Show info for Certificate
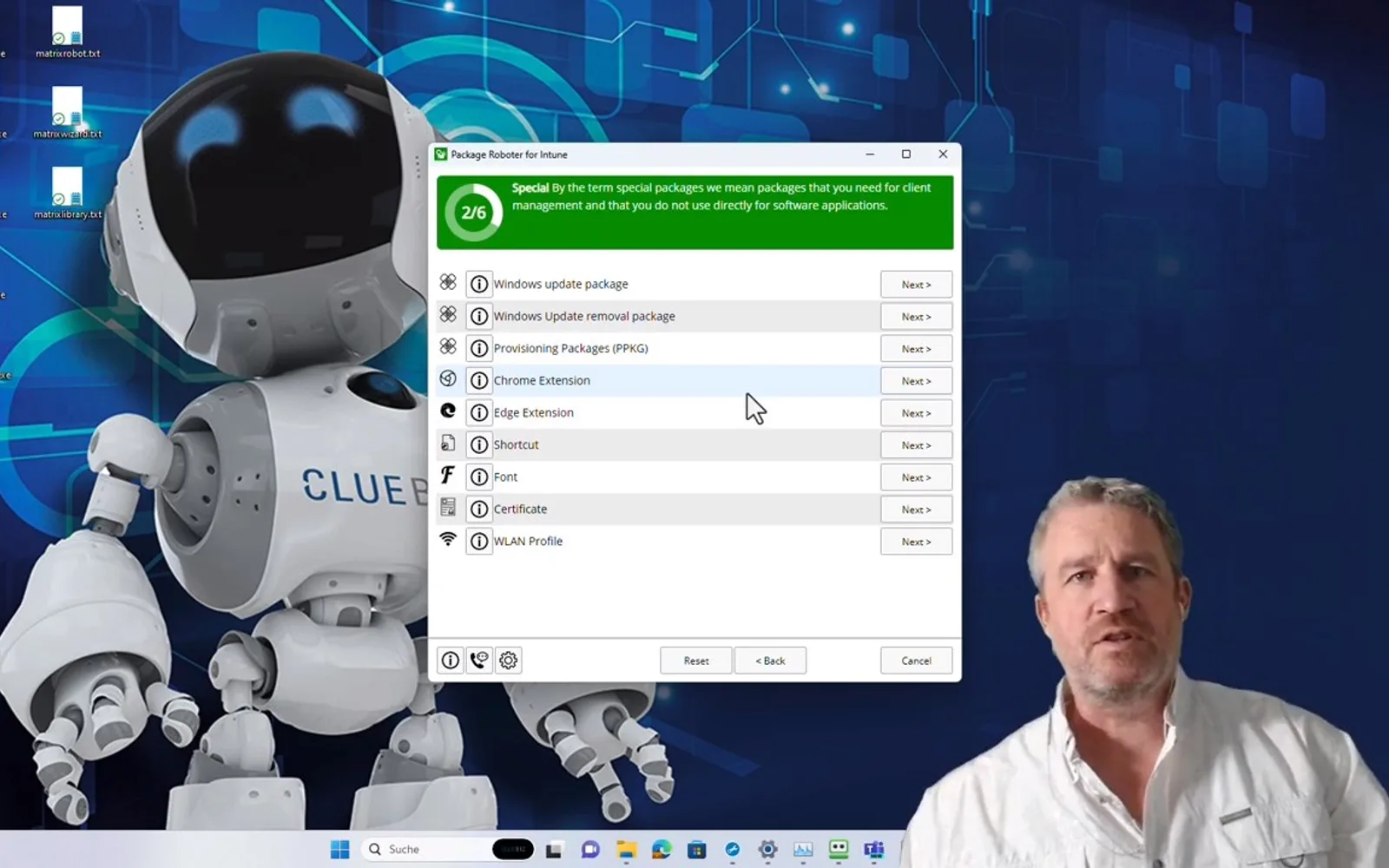This screenshot has height=868, width=1389. [x=479, y=509]
